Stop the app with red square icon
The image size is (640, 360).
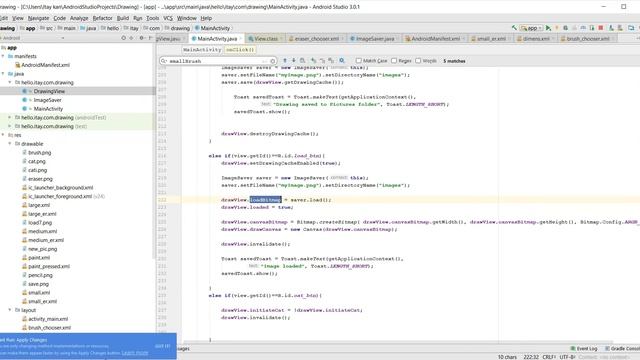click(601, 28)
